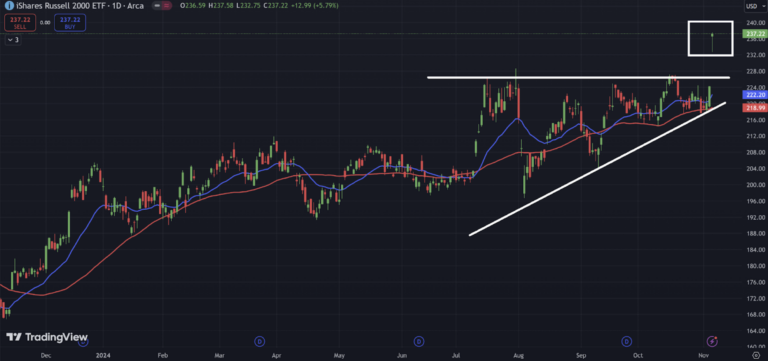
Task: Click the Oct label on time axis
Action: [x=638, y=355]
